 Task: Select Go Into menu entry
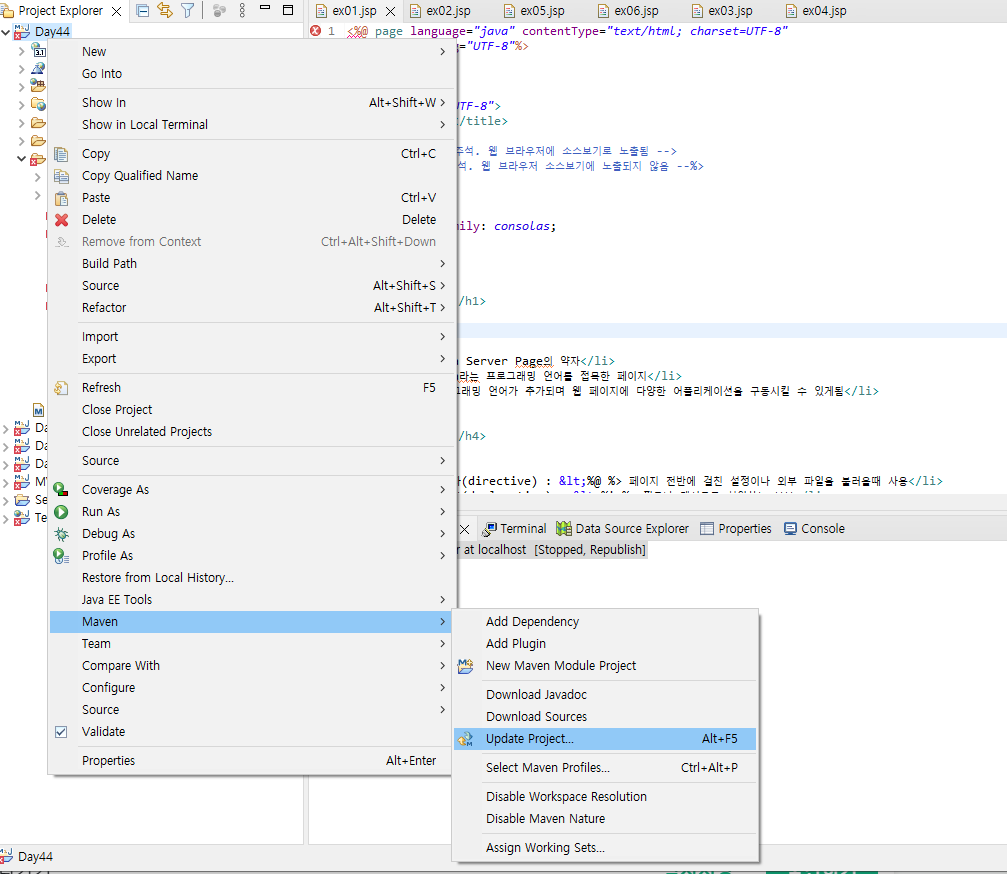(252, 74)
